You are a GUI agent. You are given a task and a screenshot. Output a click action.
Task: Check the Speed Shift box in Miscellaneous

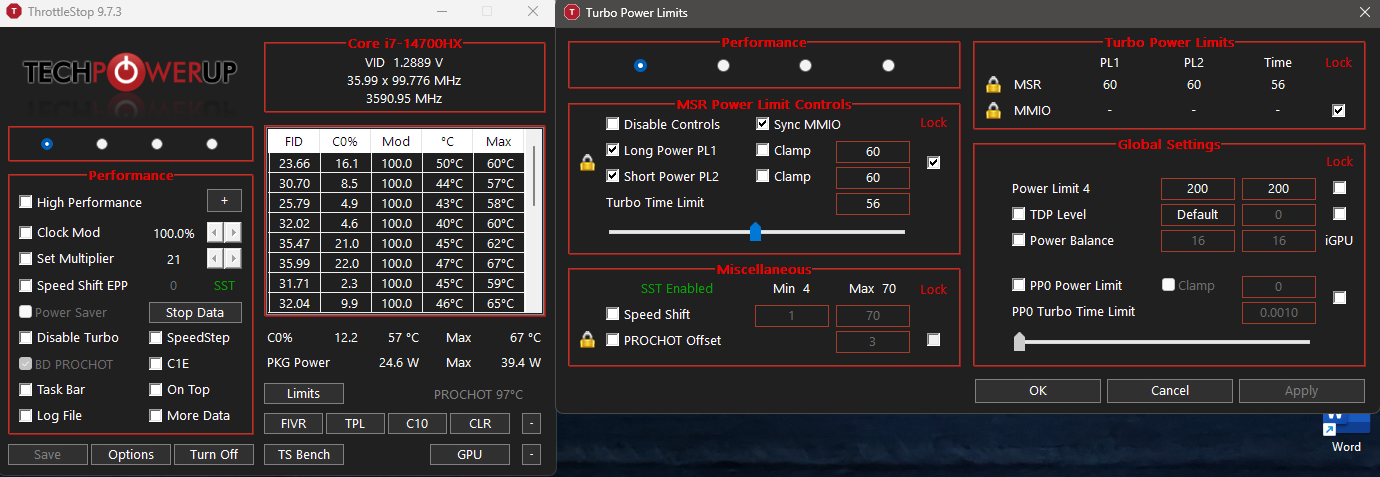click(613, 314)
